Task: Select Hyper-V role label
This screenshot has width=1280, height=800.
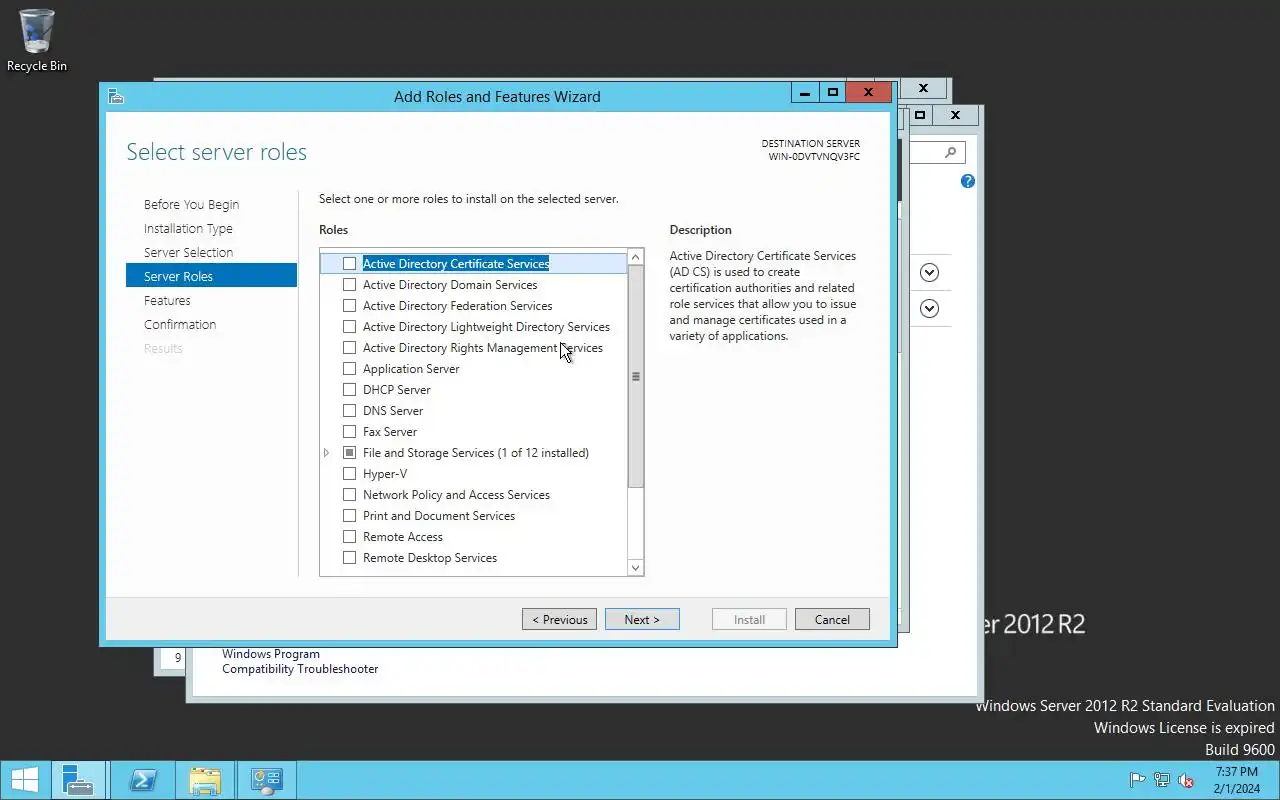Action: click(x=385, y=474)
